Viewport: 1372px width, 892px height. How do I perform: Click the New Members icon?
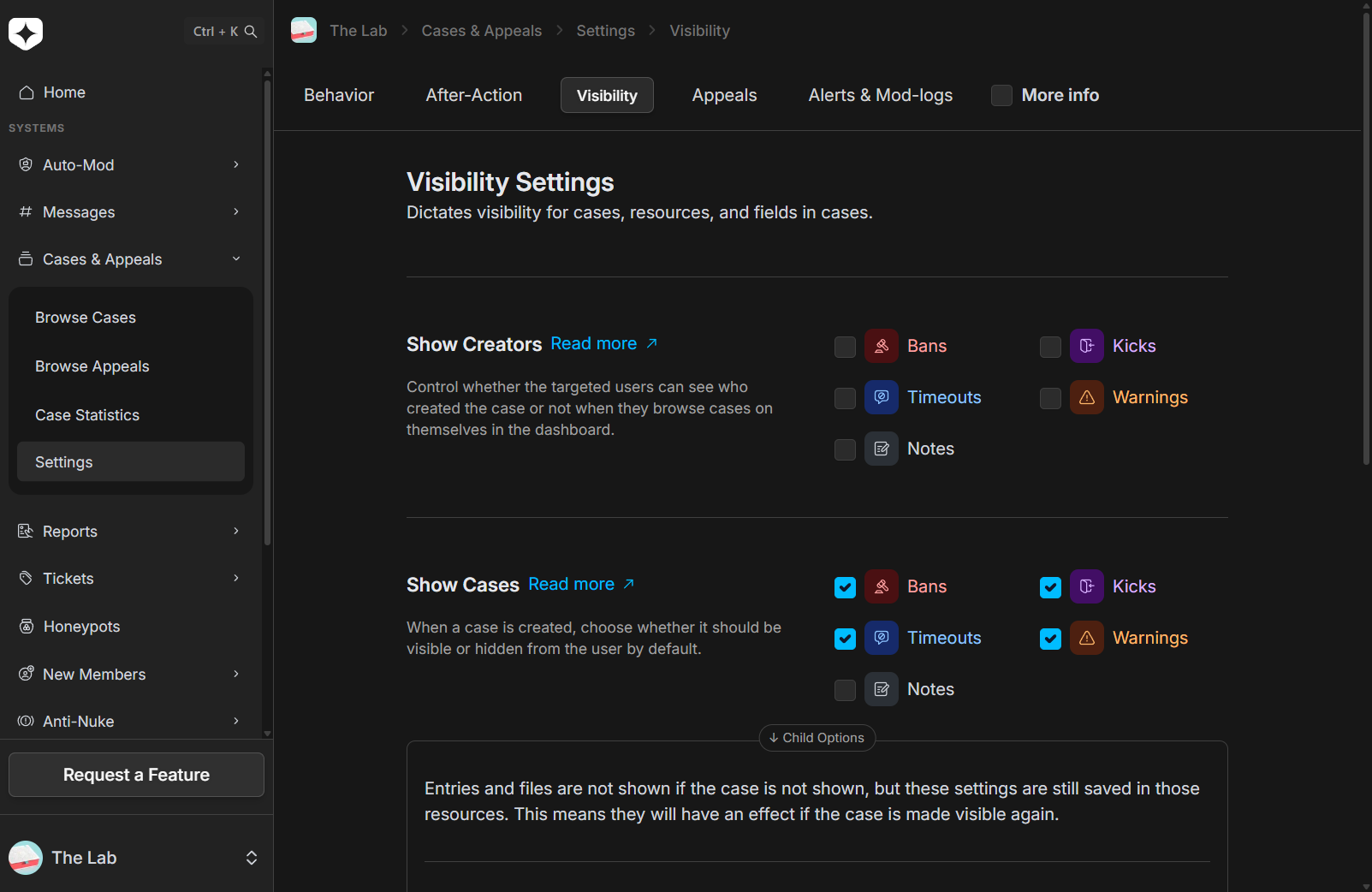(x=26, y=674)
